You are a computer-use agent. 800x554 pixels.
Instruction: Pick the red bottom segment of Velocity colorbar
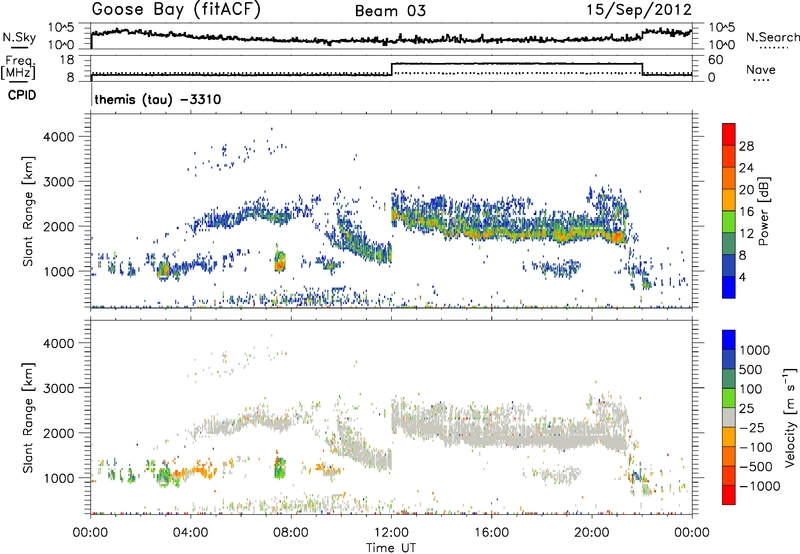click(729, 495)
